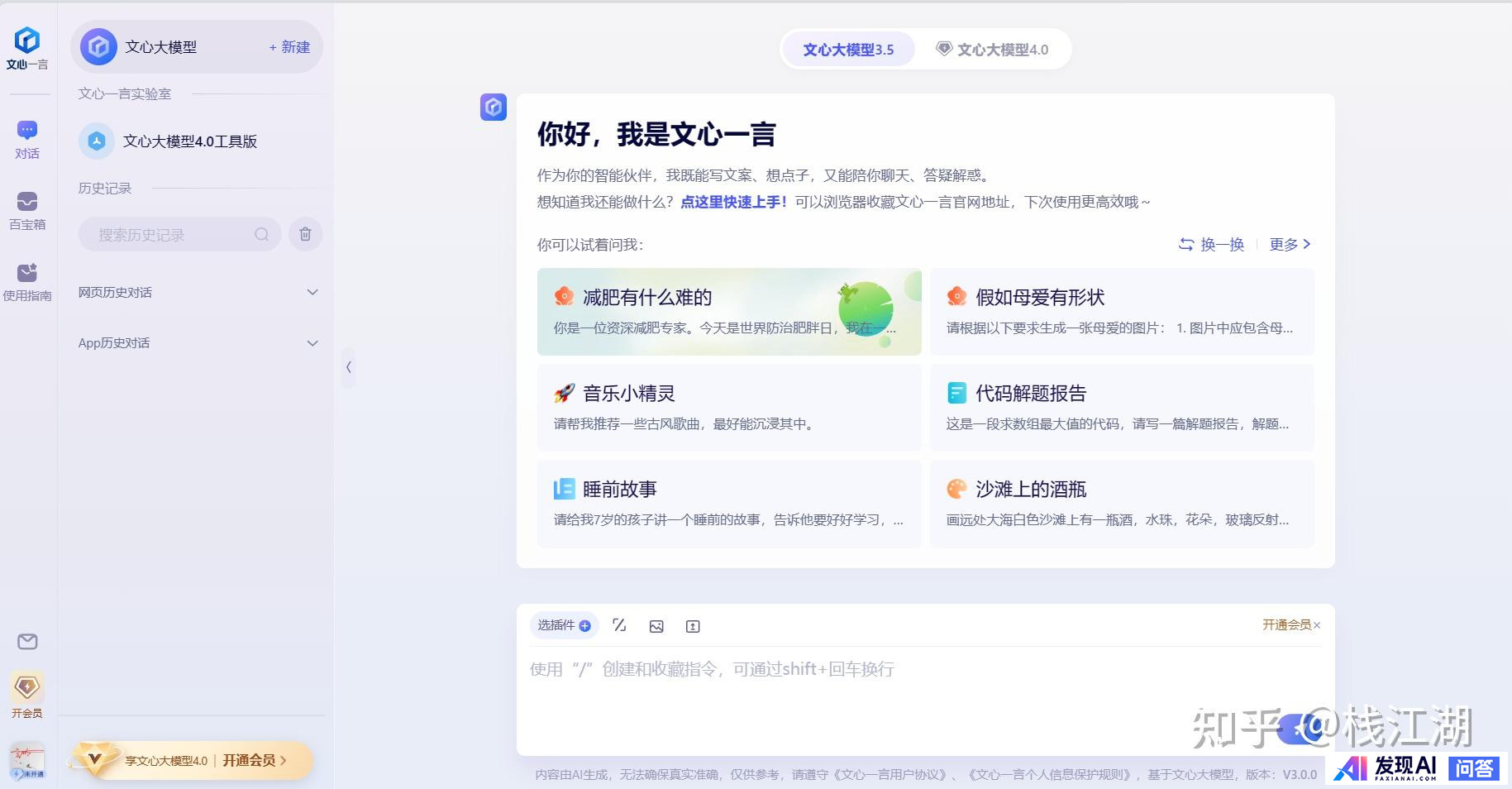This screenshot has width=1512, height=789.
Task: Refresh suggestions with 换一换
Action: pyautogui.click(x=1211, y=244)
